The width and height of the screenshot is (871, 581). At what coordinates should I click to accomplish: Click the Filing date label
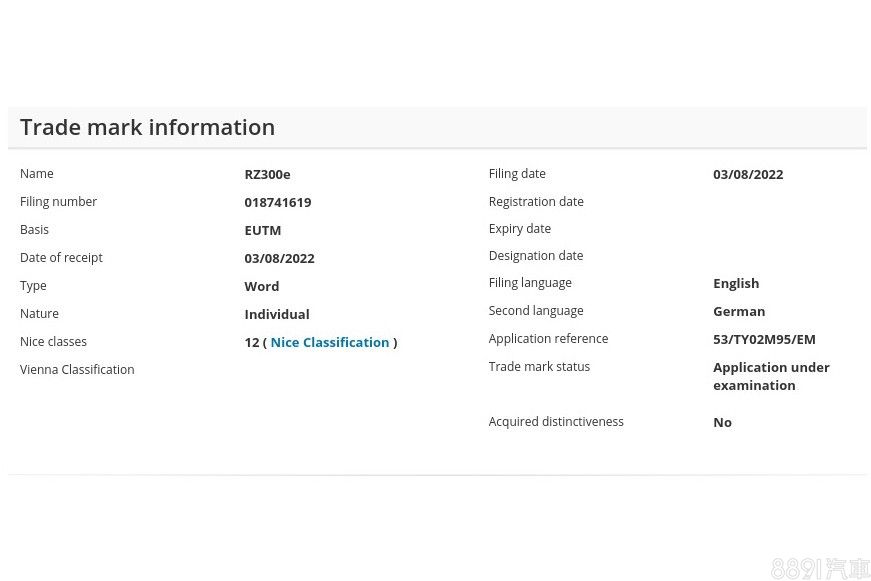click(x=517, y=174)
